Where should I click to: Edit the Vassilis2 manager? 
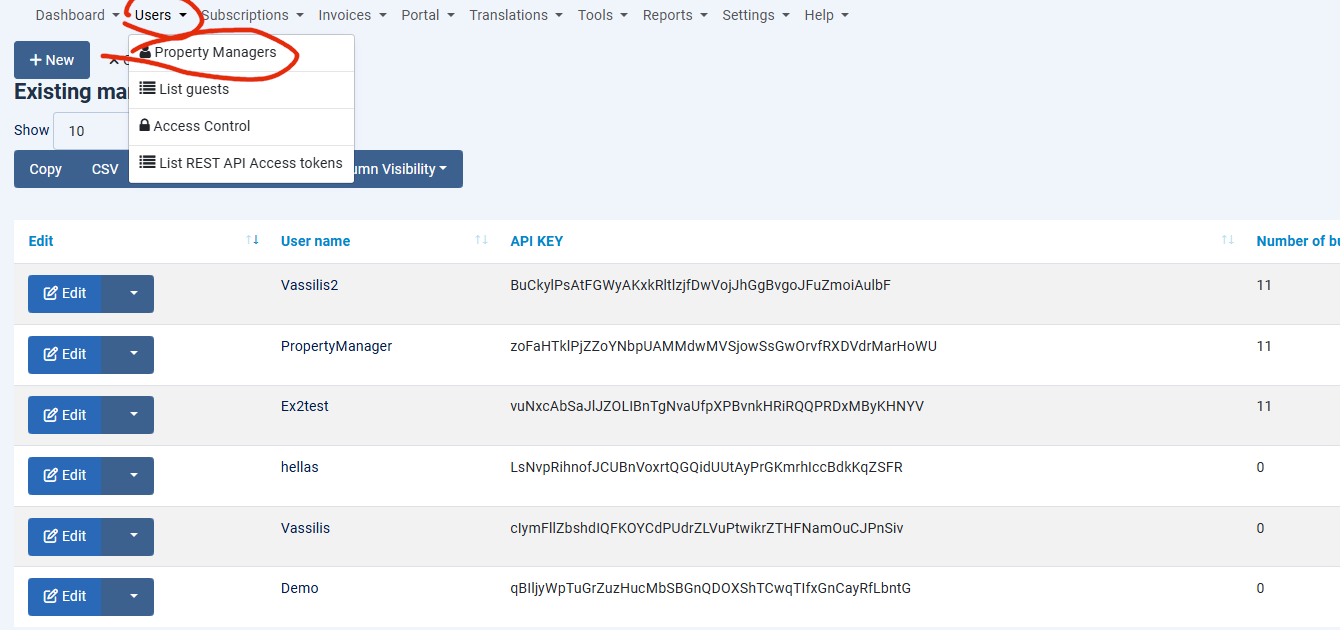[65, 294]
